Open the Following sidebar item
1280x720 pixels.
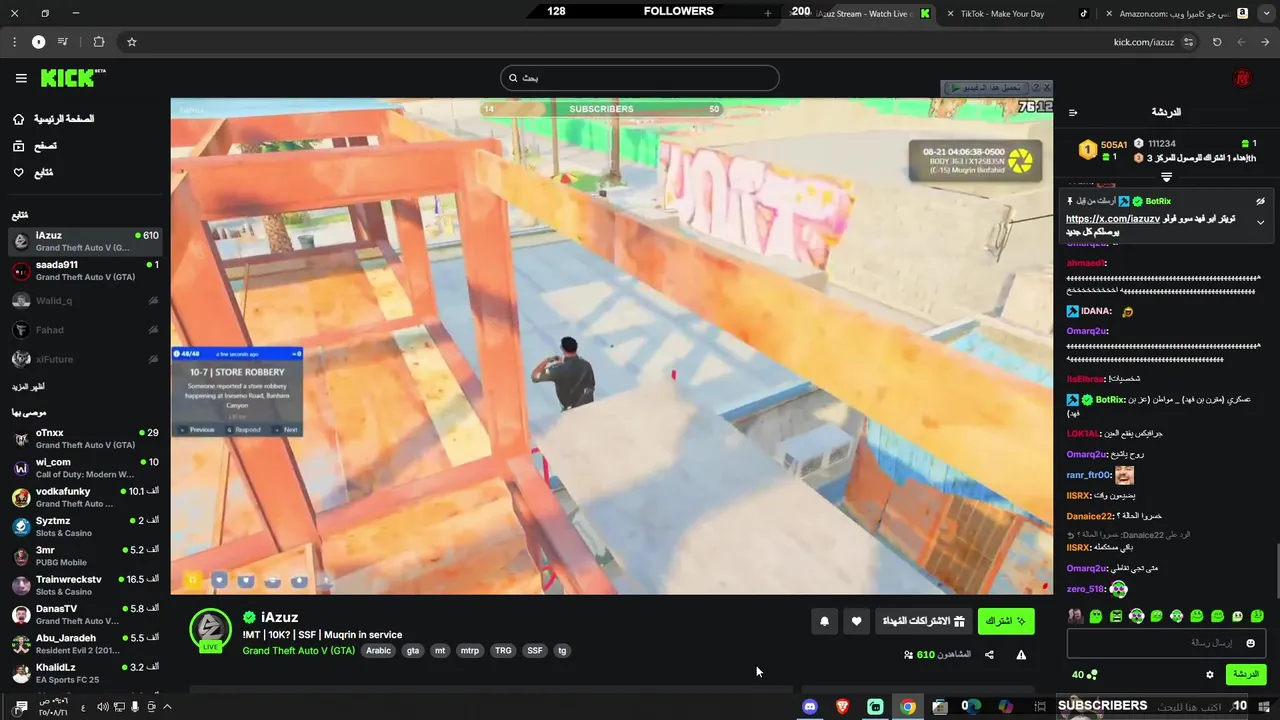32,173
